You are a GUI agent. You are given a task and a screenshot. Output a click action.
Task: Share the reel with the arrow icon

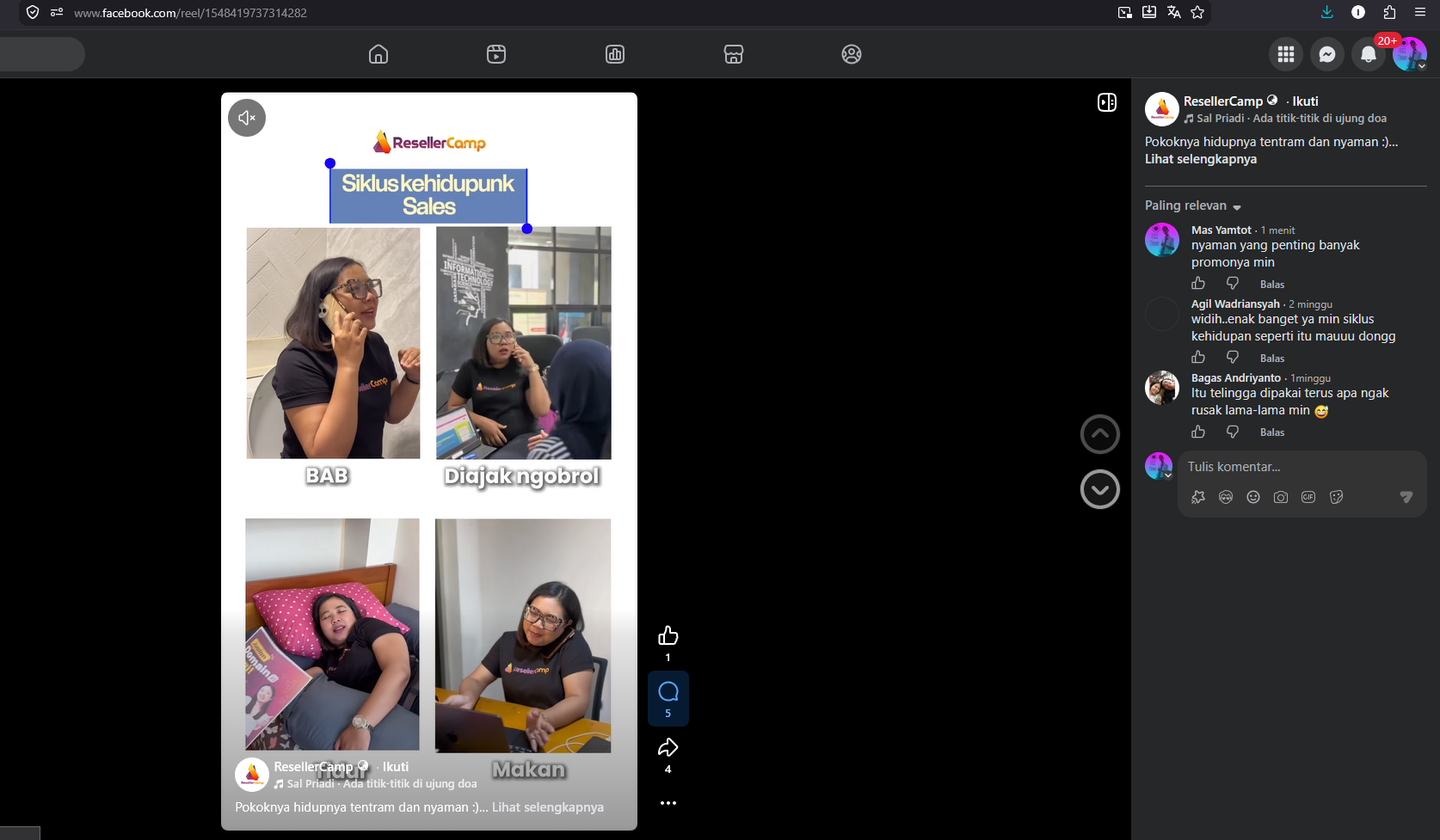(668, 747)
